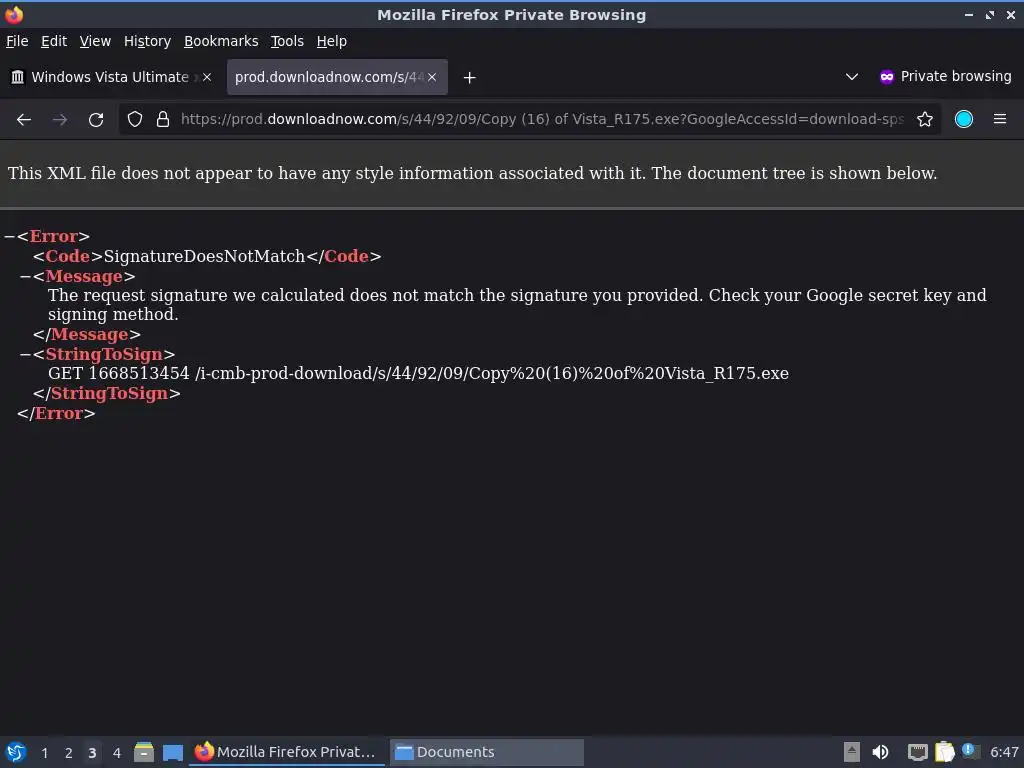Open the volume control tray icon
1024x768 pixels.
tap(880, 752)
